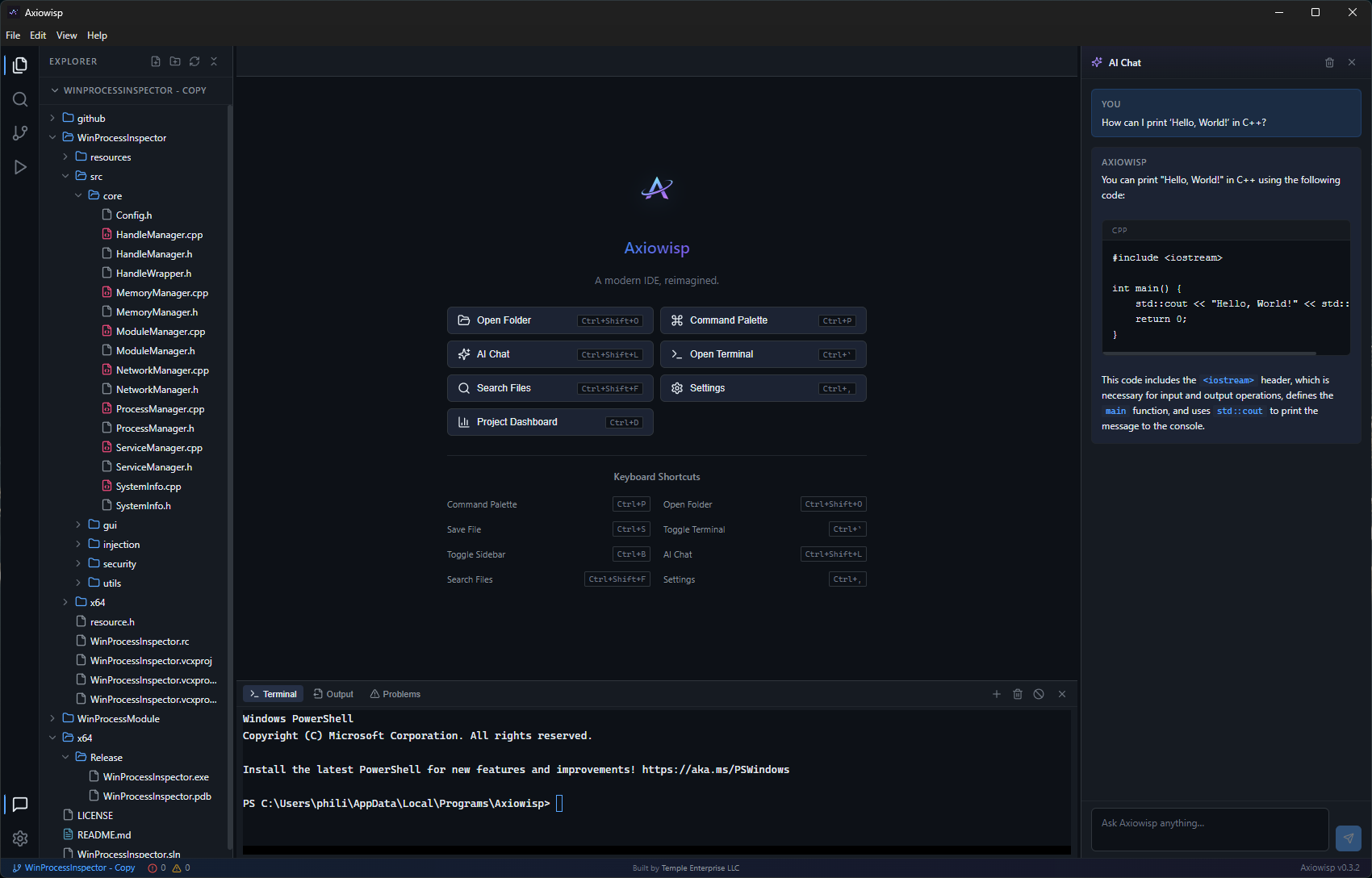Open the Project Dashboard
Image resolution: width=1372 pixels, height=878 pixels.
549,421
